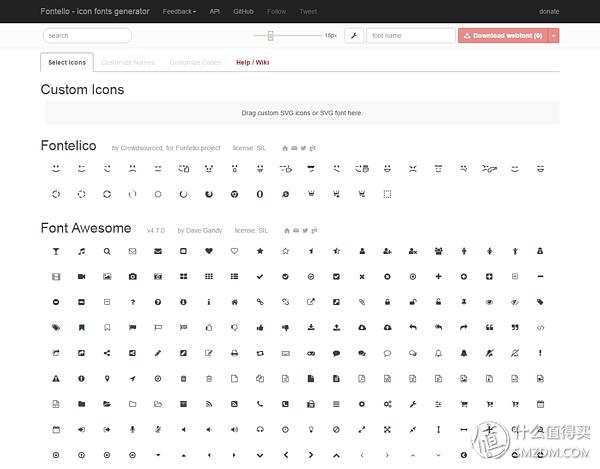The width and height of the screenshot is (600, 469).
Task: Select the shopping basket cart icon
Action: 464,404
